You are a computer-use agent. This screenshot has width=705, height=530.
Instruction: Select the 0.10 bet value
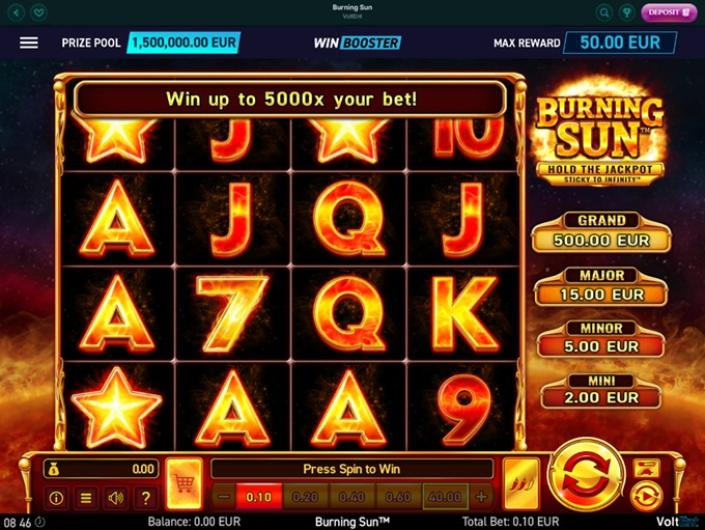(259, 497)
